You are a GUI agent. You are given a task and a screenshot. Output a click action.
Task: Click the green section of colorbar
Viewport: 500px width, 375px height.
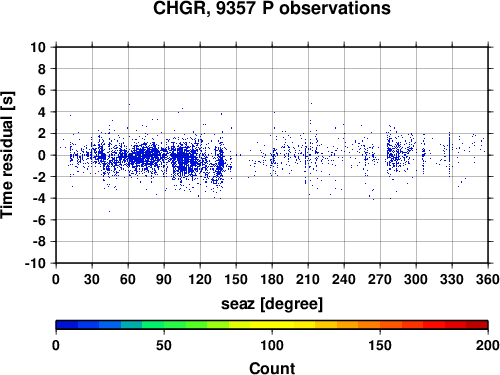163,325
